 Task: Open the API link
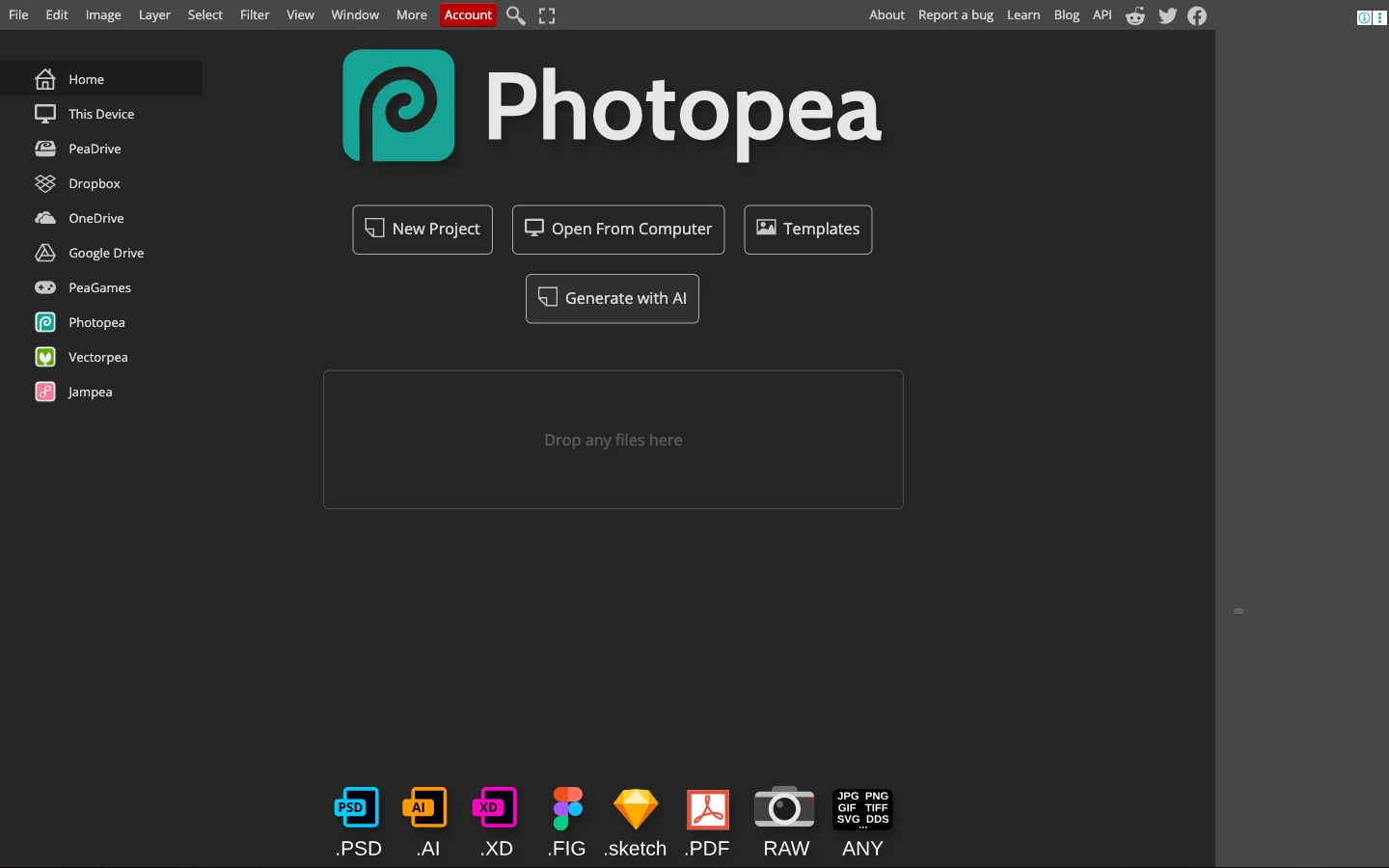pos(1103,14)
